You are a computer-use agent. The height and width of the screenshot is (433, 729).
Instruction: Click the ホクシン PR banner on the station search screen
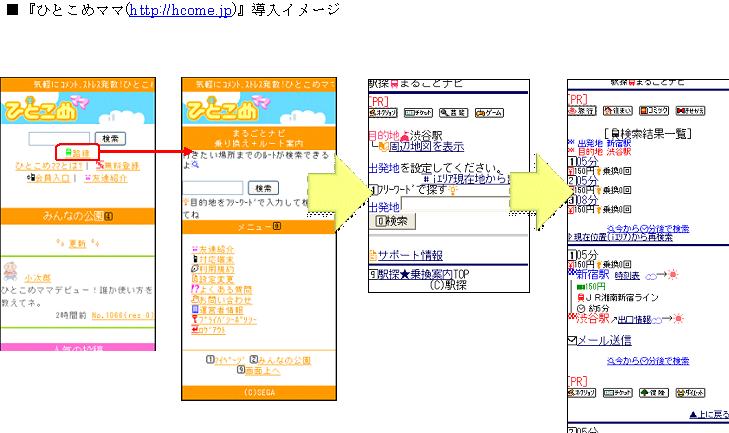click(x=383, y=113)
